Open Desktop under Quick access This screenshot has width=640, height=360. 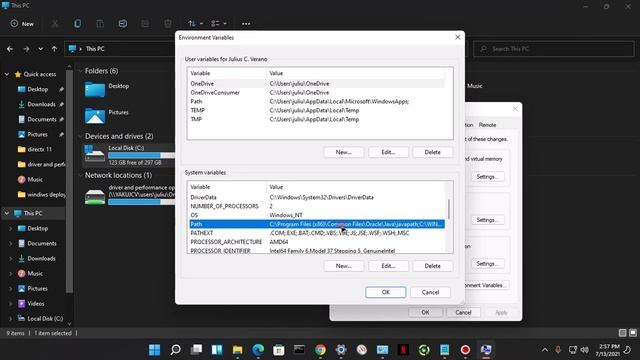(38, 89)
